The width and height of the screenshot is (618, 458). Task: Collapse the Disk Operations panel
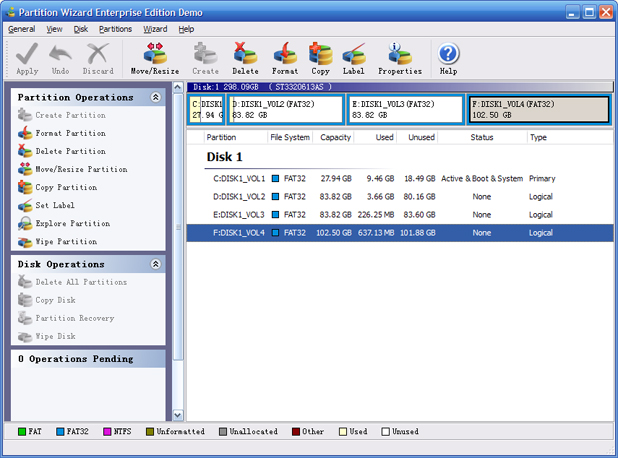[156, 264]
